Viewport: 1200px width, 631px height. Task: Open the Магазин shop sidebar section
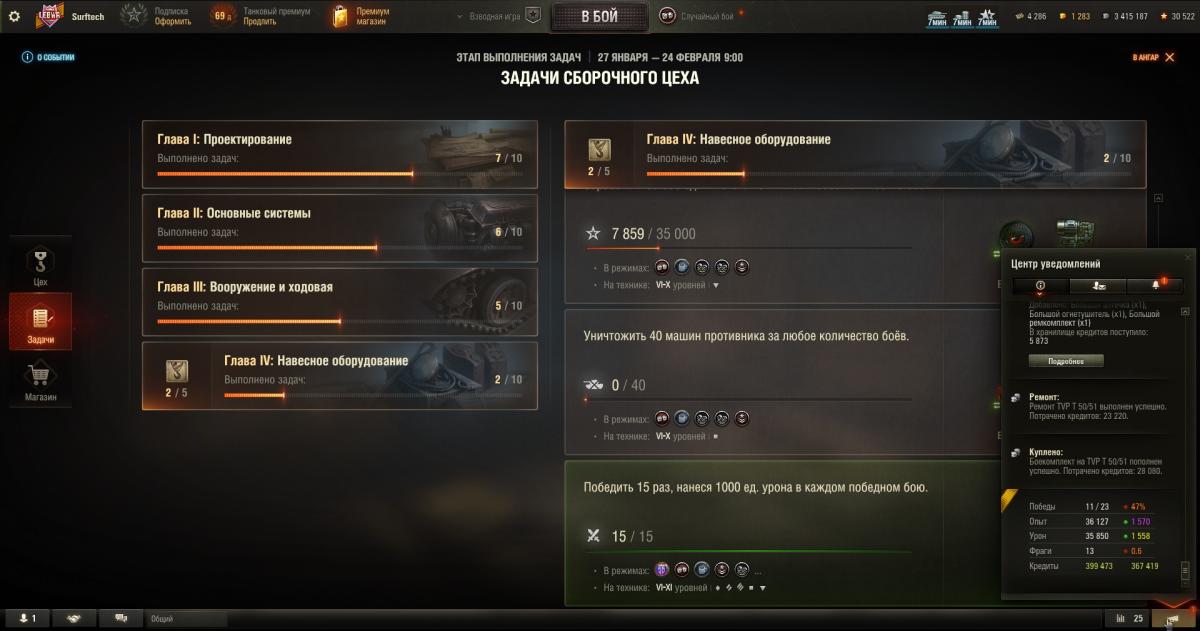[x=40, y=381]
